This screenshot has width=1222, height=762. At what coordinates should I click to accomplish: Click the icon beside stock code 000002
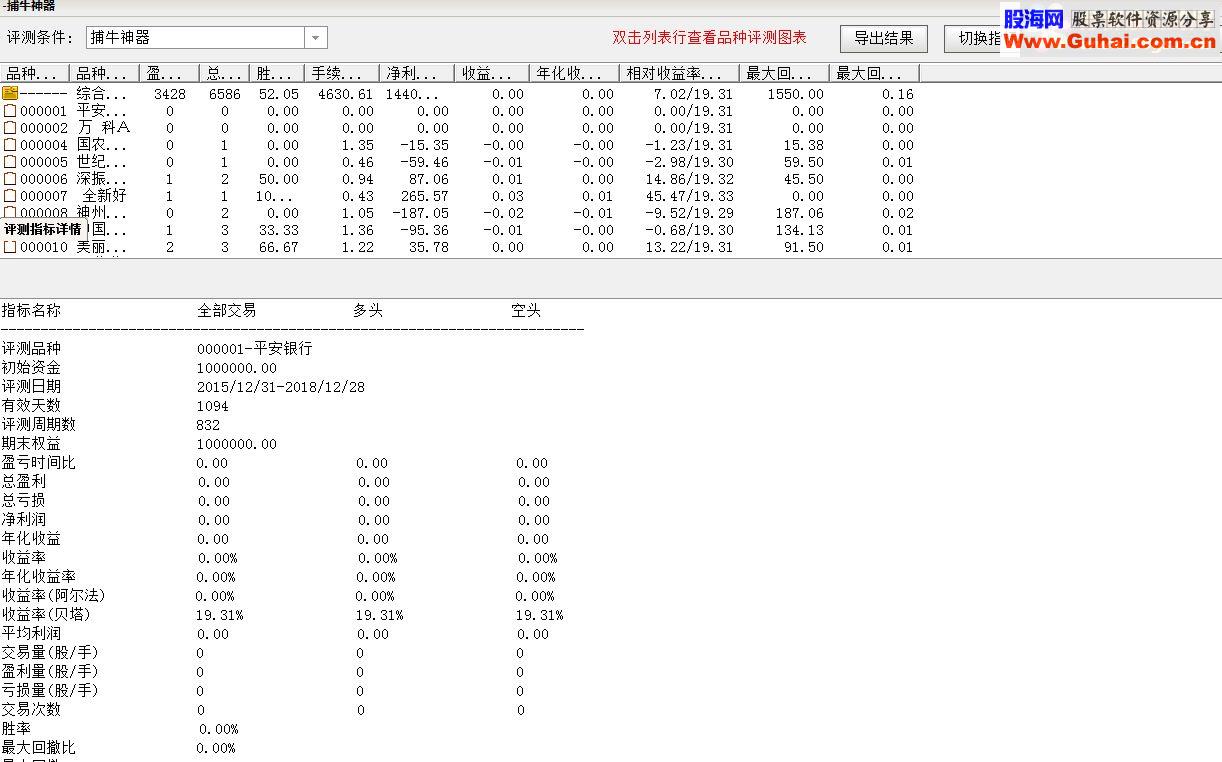tap(10, 128)
